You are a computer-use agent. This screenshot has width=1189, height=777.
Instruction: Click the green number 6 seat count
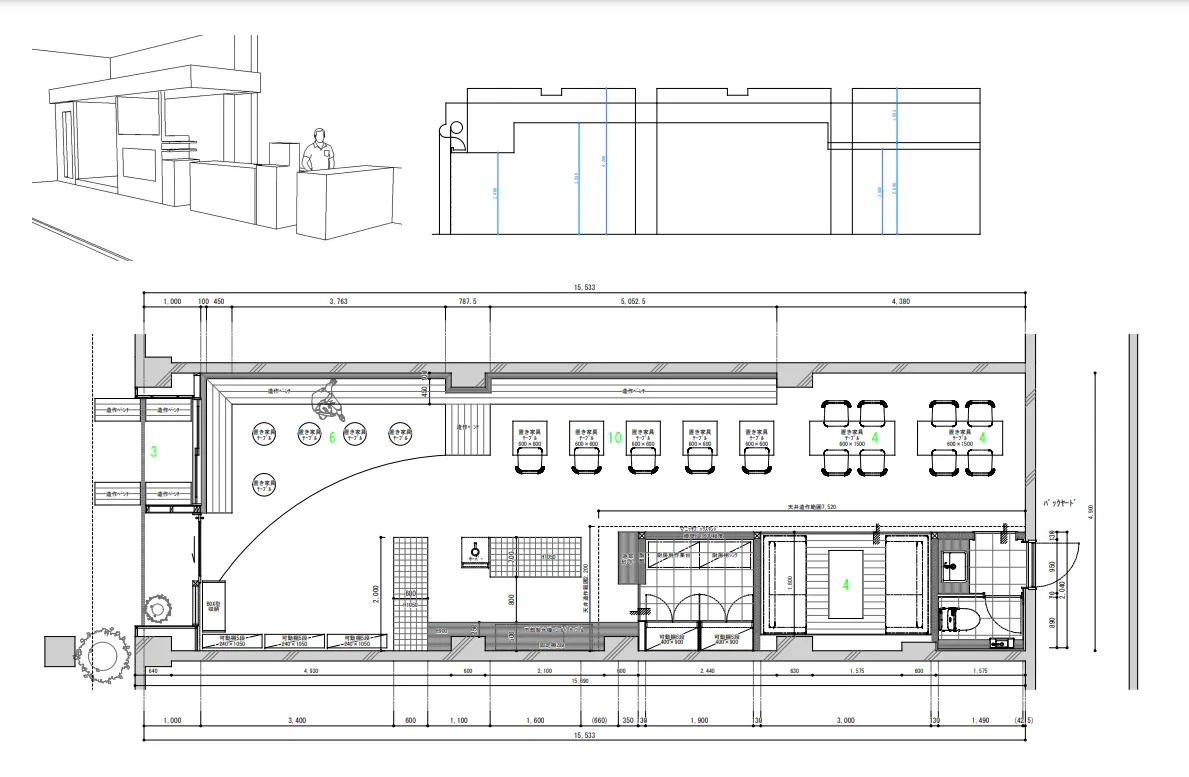coord(332,437)
